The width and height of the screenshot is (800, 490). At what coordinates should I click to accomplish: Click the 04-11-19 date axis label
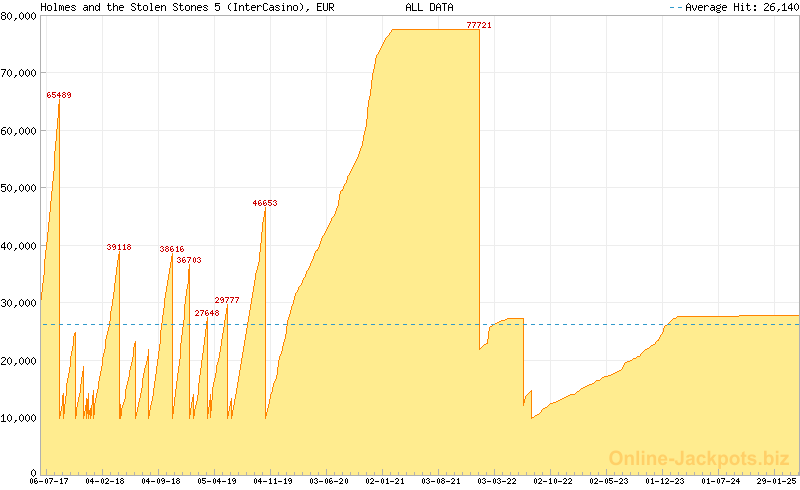[x=273, y=481]
